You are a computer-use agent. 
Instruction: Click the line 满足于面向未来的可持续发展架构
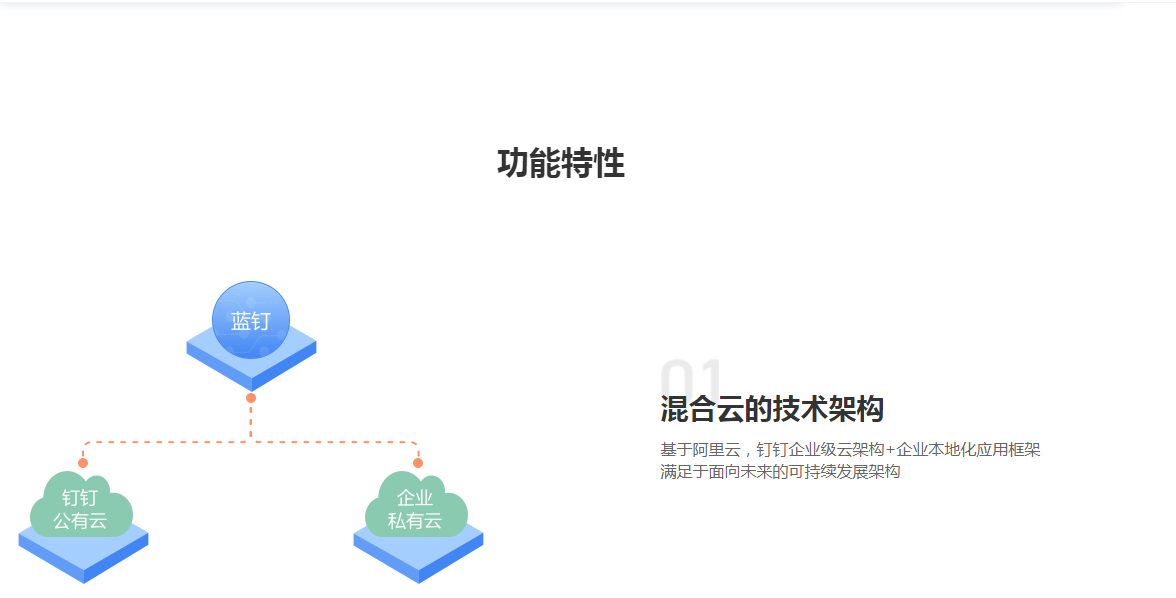[780, 471]
